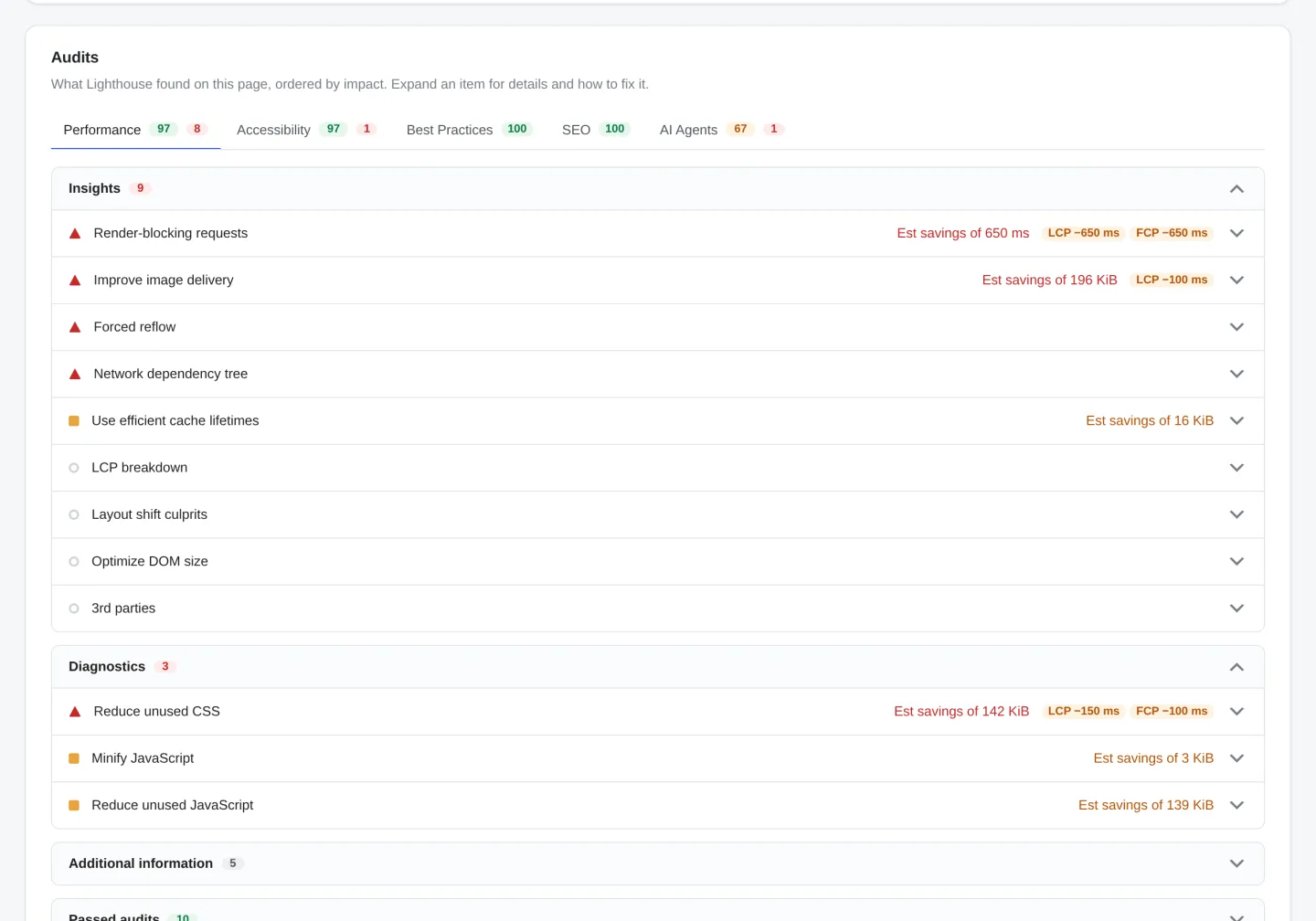
Task: Expand the Reduce unused CSS chevron
Action: pyautogui.click(x=1236, y=712)
